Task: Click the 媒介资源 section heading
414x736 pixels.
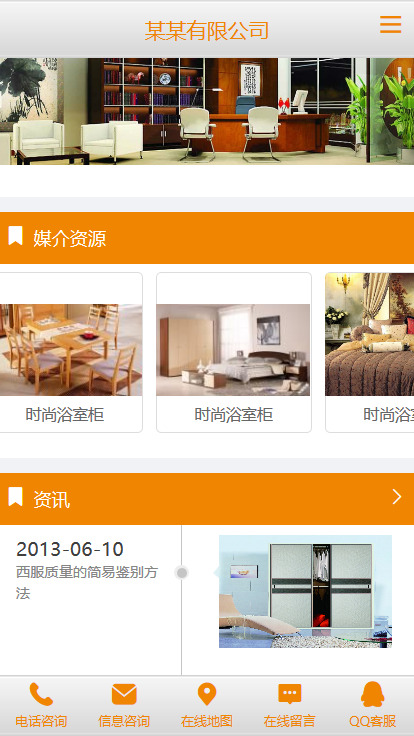Action: tap(69, 239)
